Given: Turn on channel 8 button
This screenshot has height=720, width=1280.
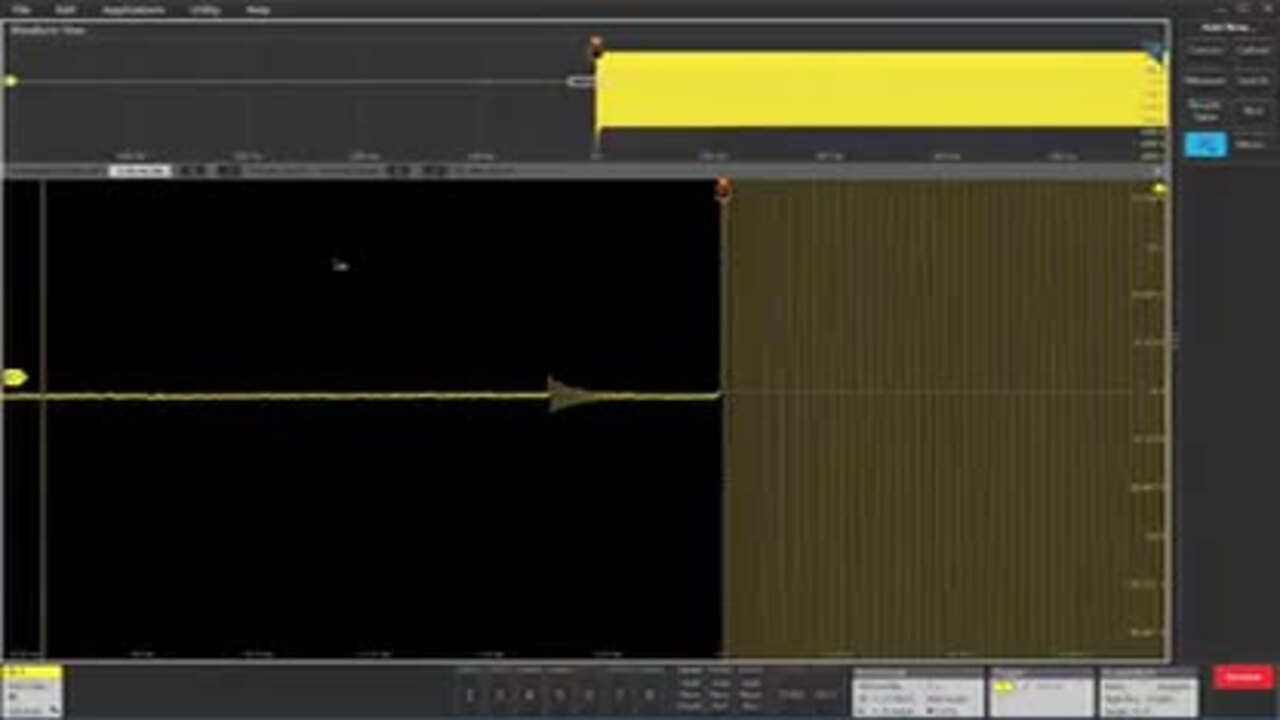Looking at the screenshot, I should (650, 695).
